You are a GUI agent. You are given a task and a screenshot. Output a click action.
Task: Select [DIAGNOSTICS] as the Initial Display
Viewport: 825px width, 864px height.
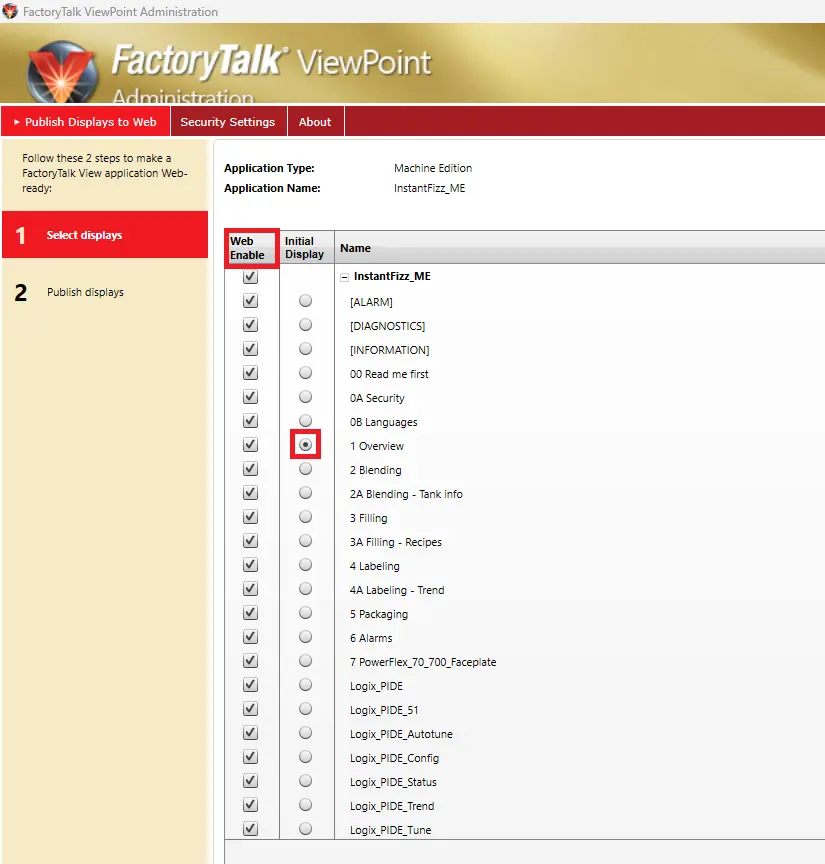pos(305,324)
